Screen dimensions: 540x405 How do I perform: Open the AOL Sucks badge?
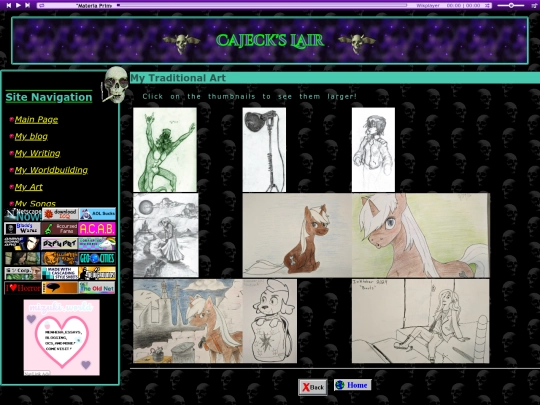[97, 214]
